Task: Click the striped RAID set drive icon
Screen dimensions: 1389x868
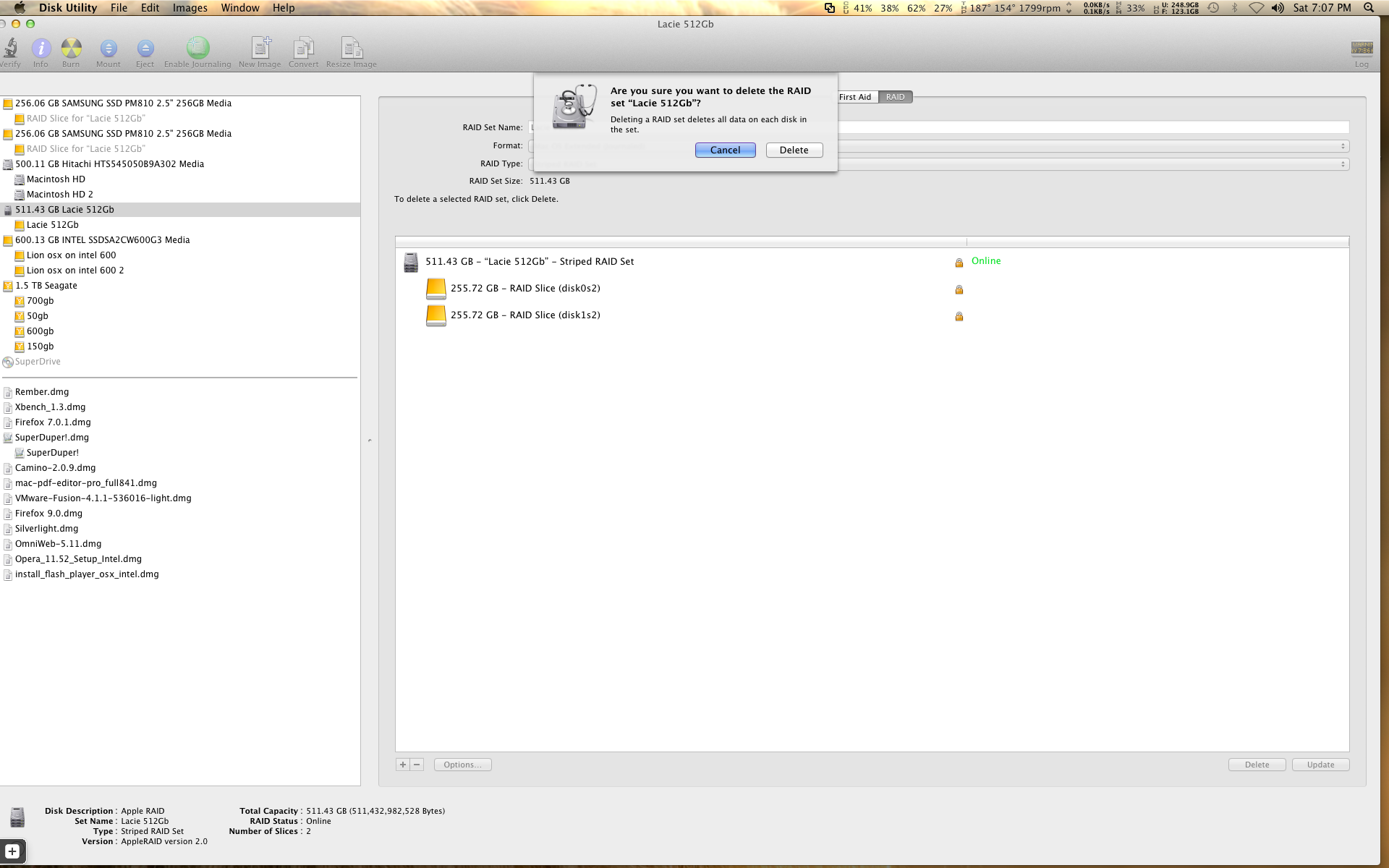Action: 411,262
